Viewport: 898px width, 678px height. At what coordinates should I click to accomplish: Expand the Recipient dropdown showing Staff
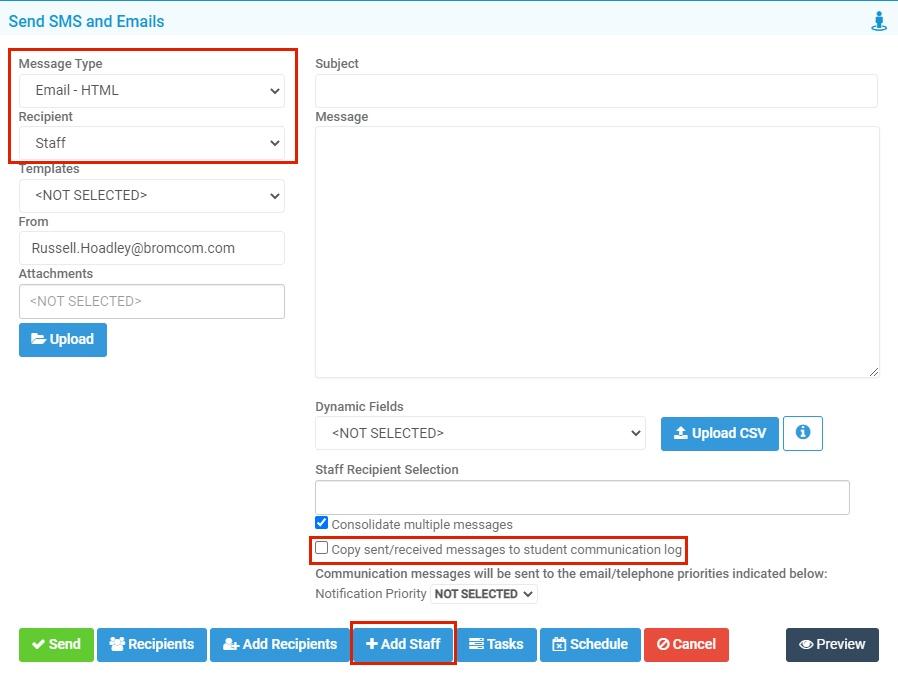(152, 143)
